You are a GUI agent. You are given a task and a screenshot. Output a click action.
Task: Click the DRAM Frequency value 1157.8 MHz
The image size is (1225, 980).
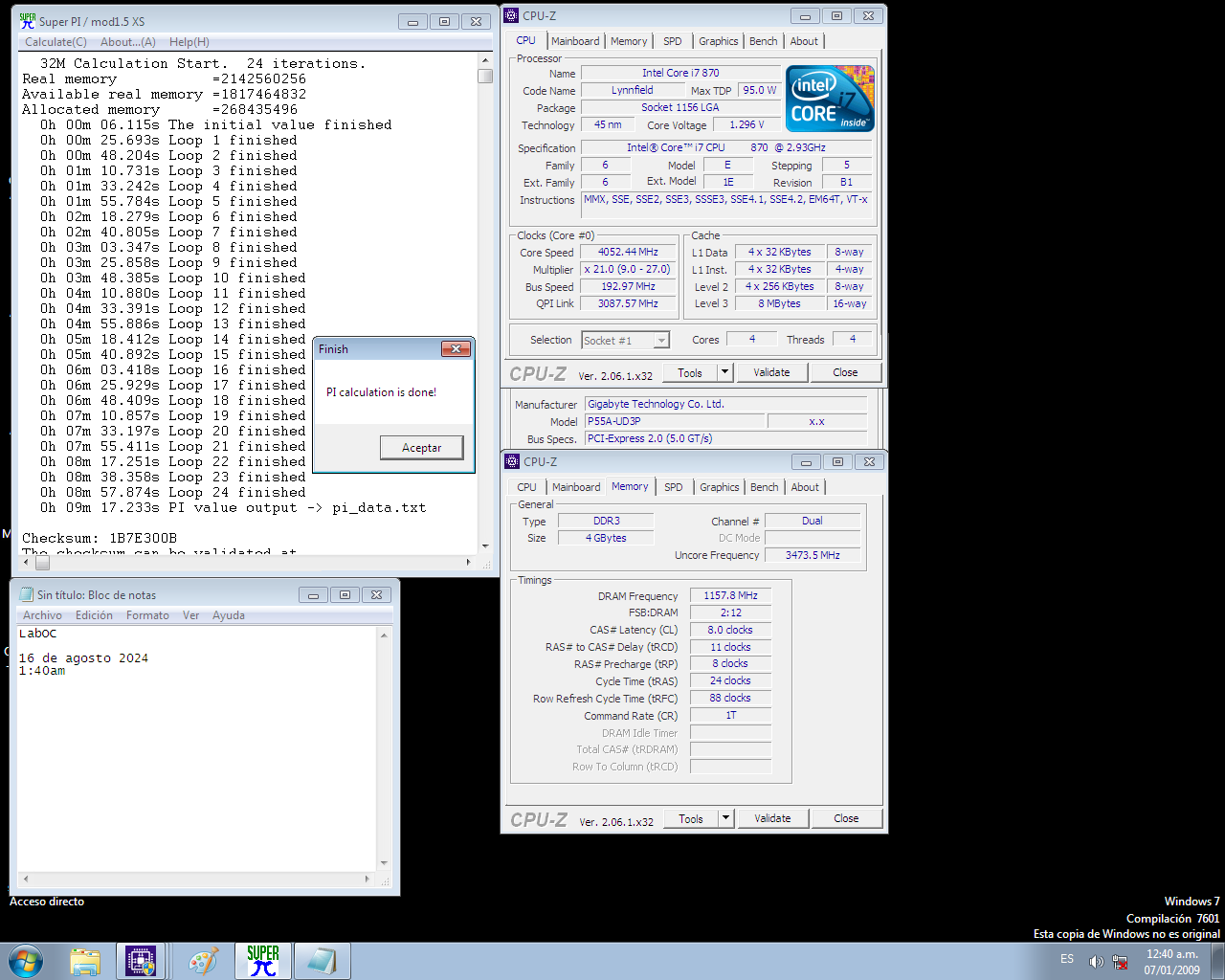730,595
